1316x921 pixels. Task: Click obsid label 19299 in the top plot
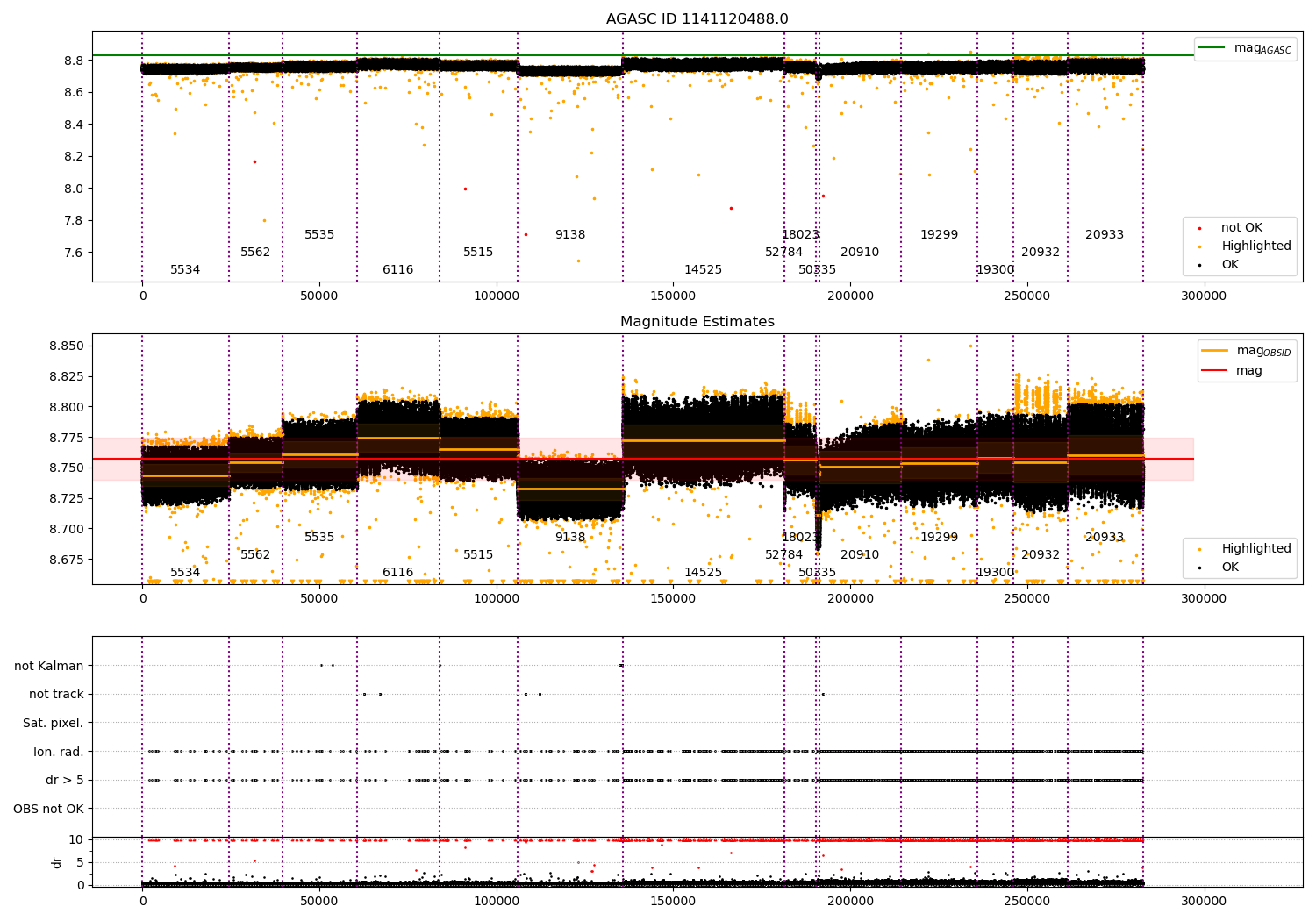click(939, 235)
